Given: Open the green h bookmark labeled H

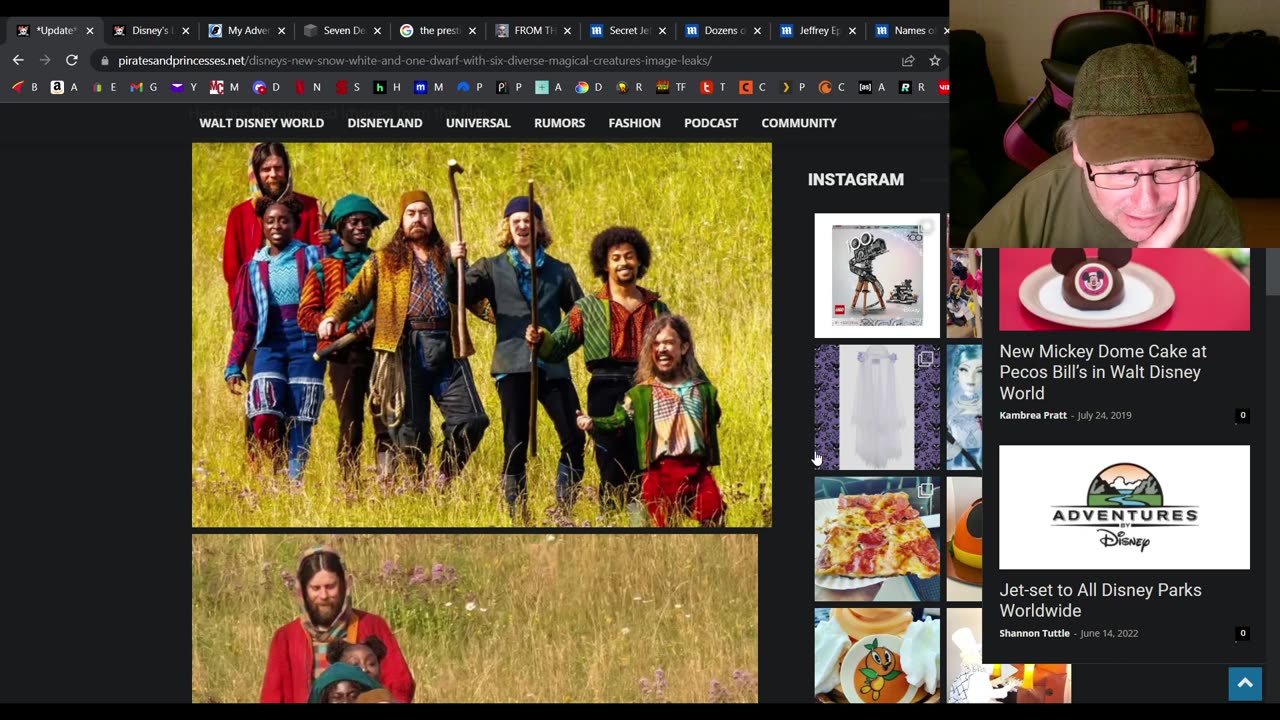Looking at the screenshot, I should pyautogui.click(x=387, y=87).
